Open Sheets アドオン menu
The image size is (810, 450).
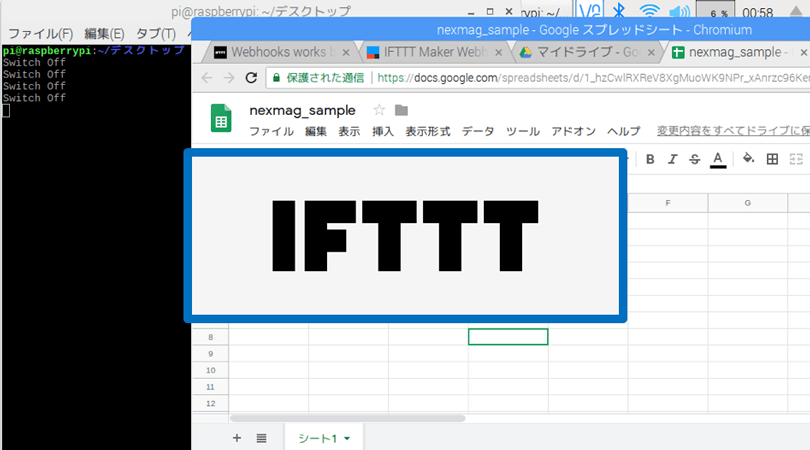pyautogui.click(x=573, y=131)
